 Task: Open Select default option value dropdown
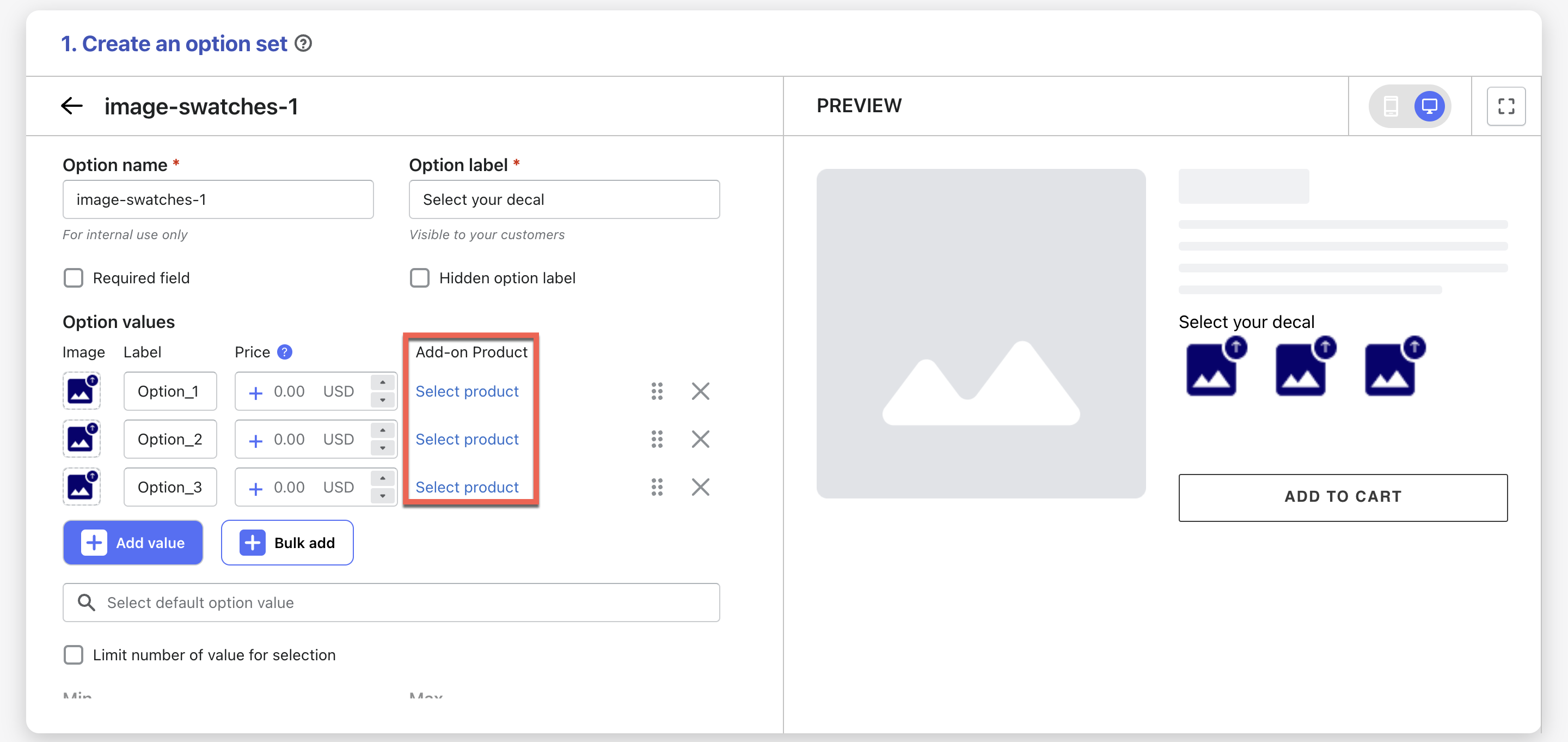[391, 603]
